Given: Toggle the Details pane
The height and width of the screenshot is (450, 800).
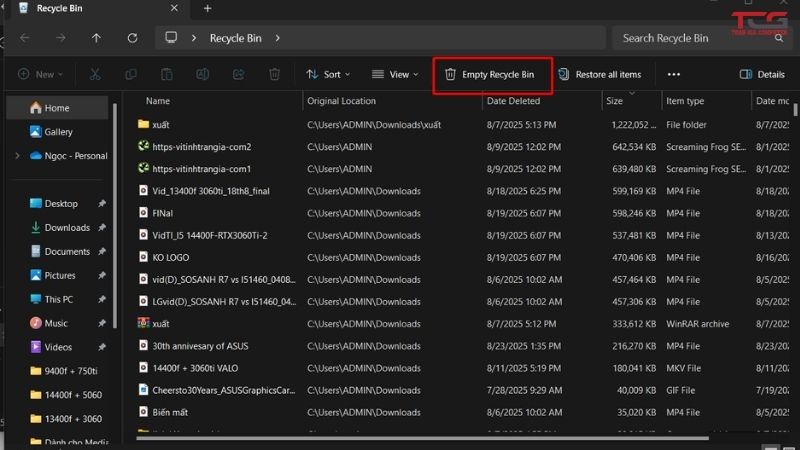Looking at the screenshot, I should (762, 74).
